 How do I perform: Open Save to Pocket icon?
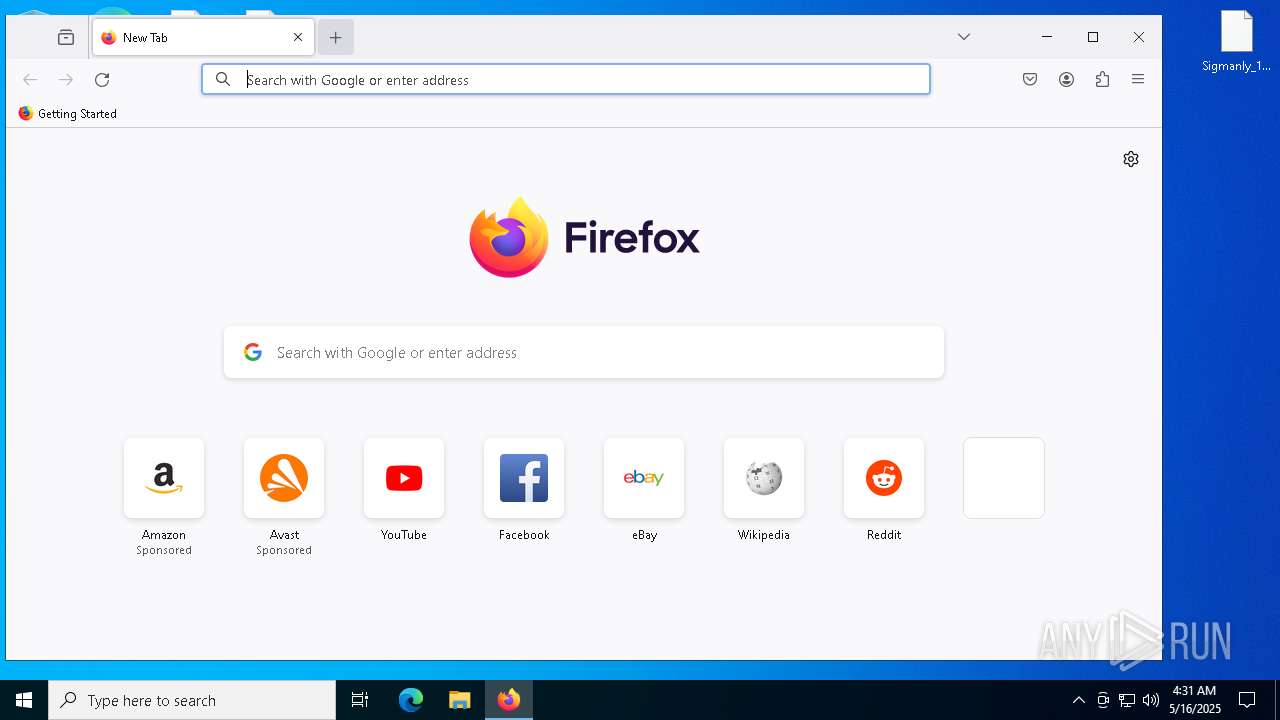(x=1030, y=79)
